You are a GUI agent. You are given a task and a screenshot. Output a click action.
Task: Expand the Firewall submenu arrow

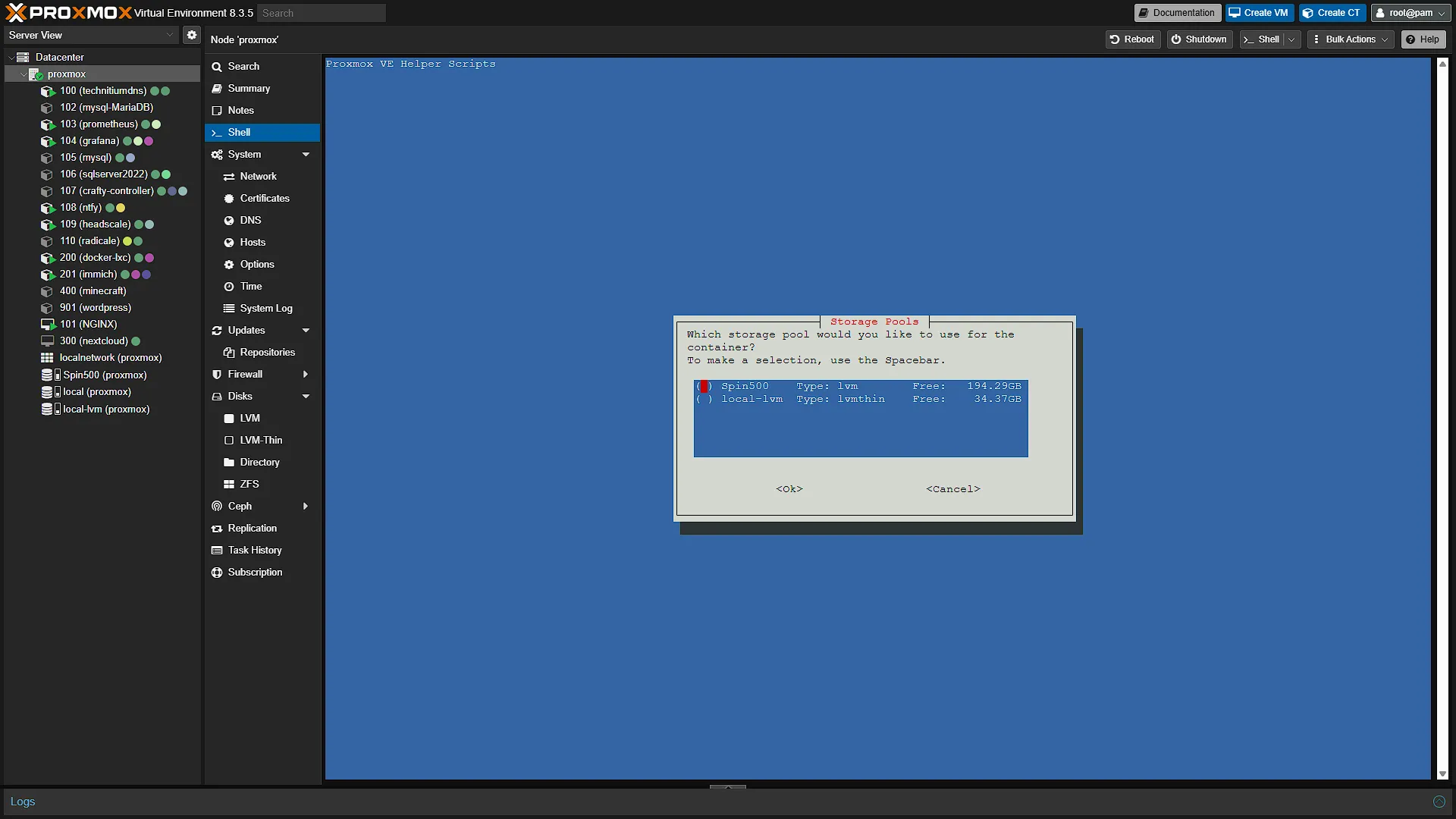coord(306,375)
